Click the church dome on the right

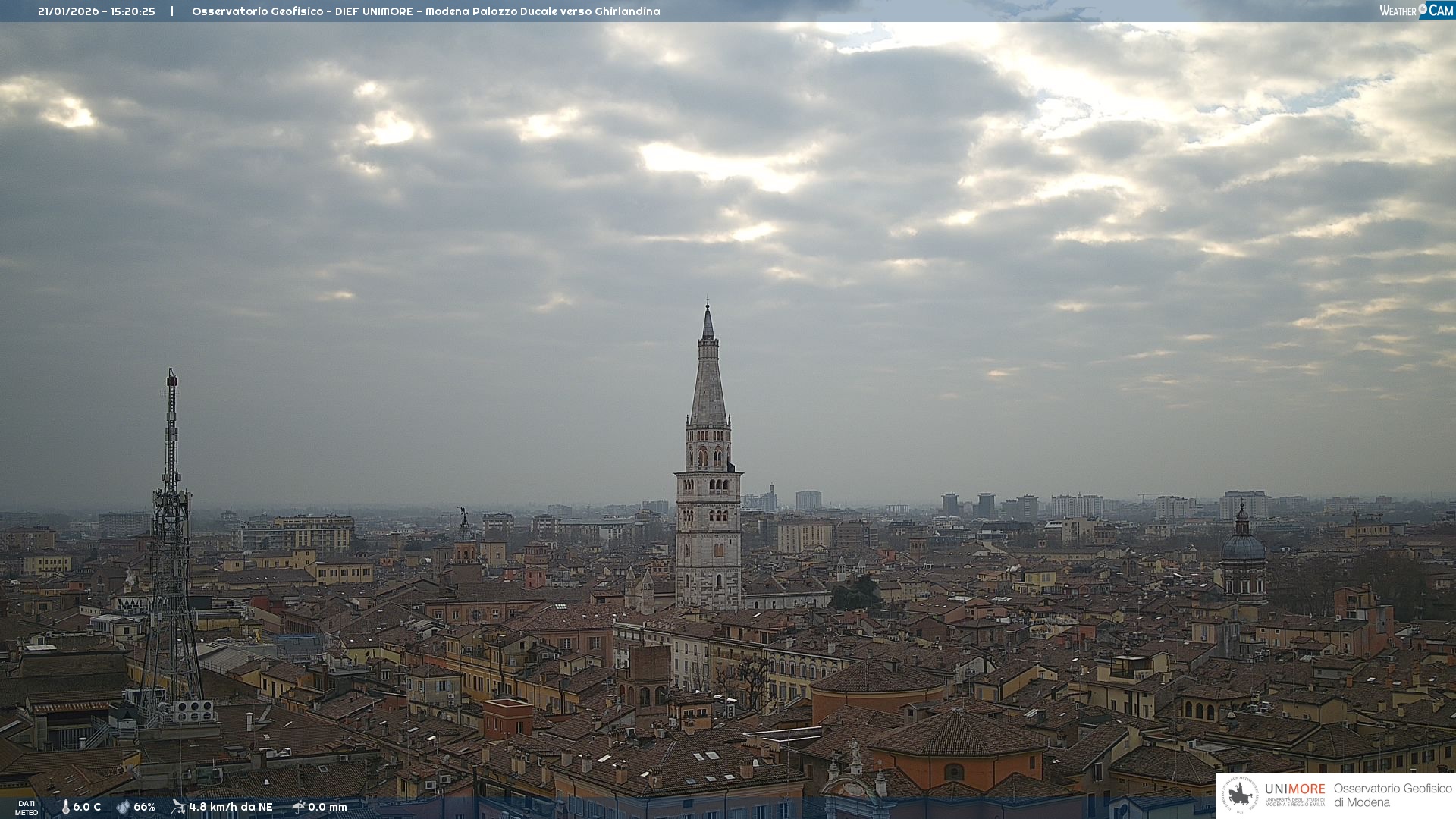point(1242,546)
